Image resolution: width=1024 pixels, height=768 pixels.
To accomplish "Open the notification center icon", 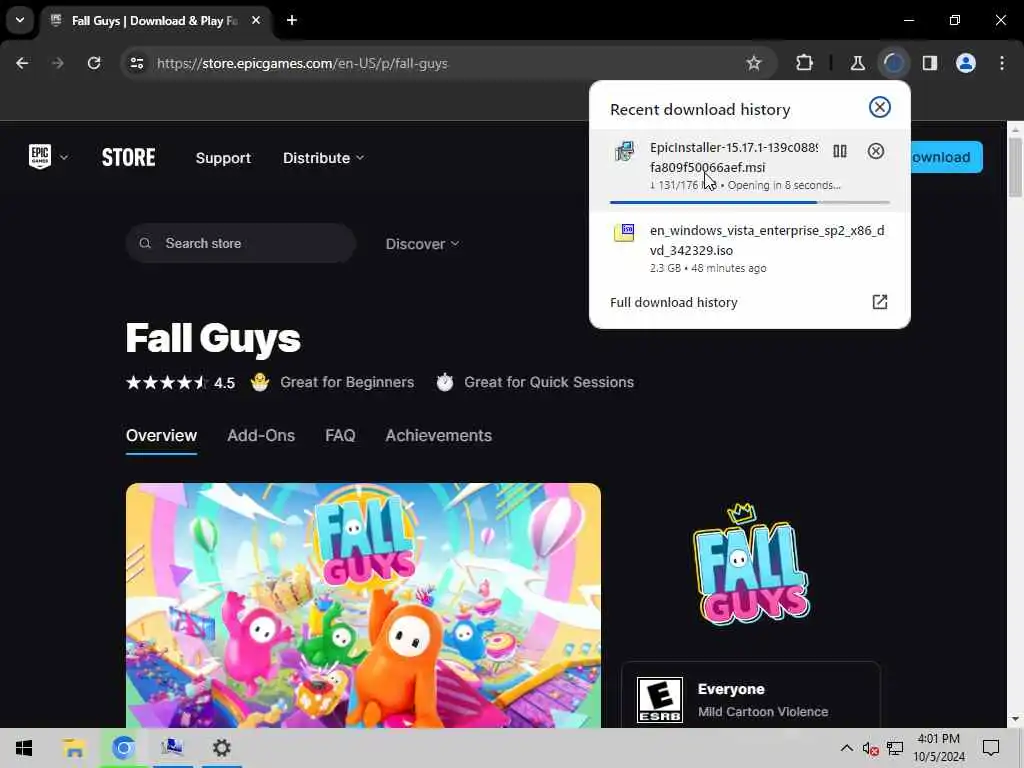I will pyautogui.click(x=991, y=748).
